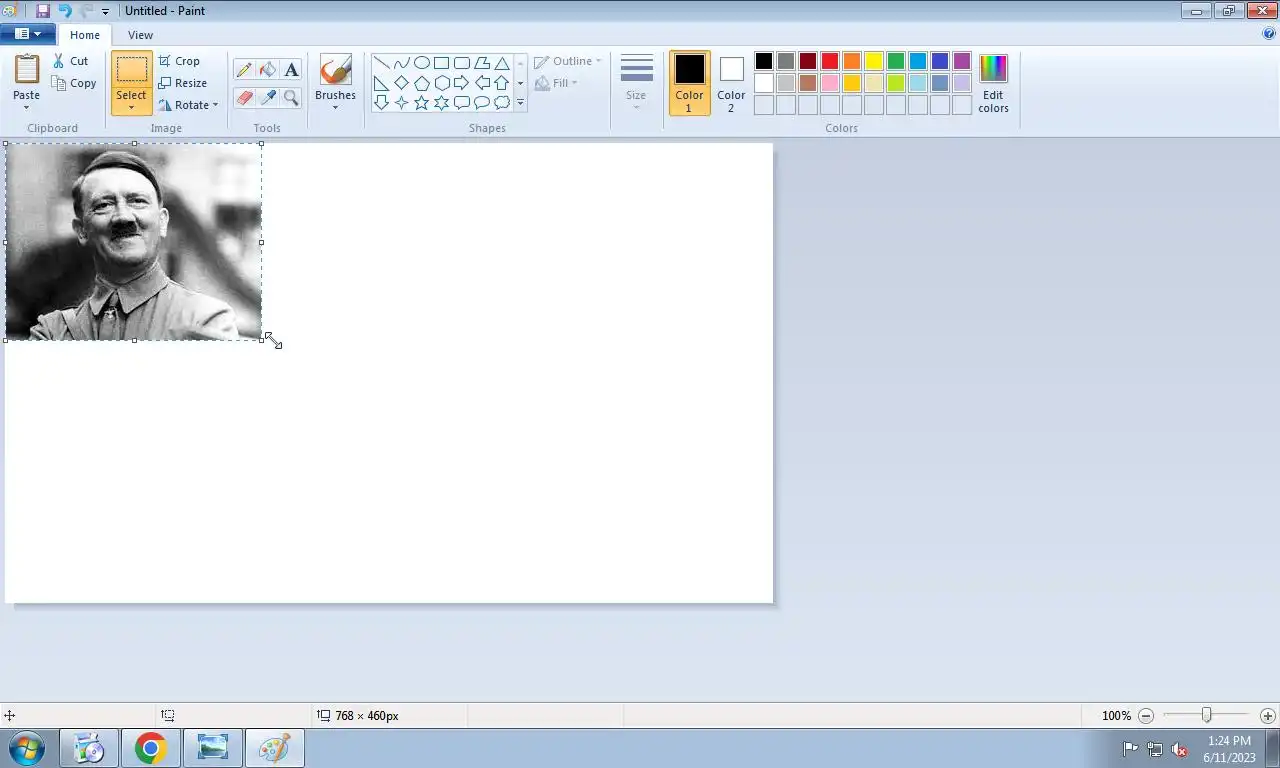Open the Windows Start menu
Screen dimensions: 1280x768
26,748
